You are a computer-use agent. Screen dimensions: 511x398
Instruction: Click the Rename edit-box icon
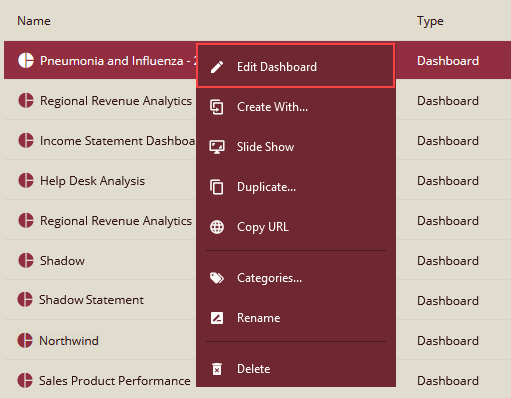217,318
